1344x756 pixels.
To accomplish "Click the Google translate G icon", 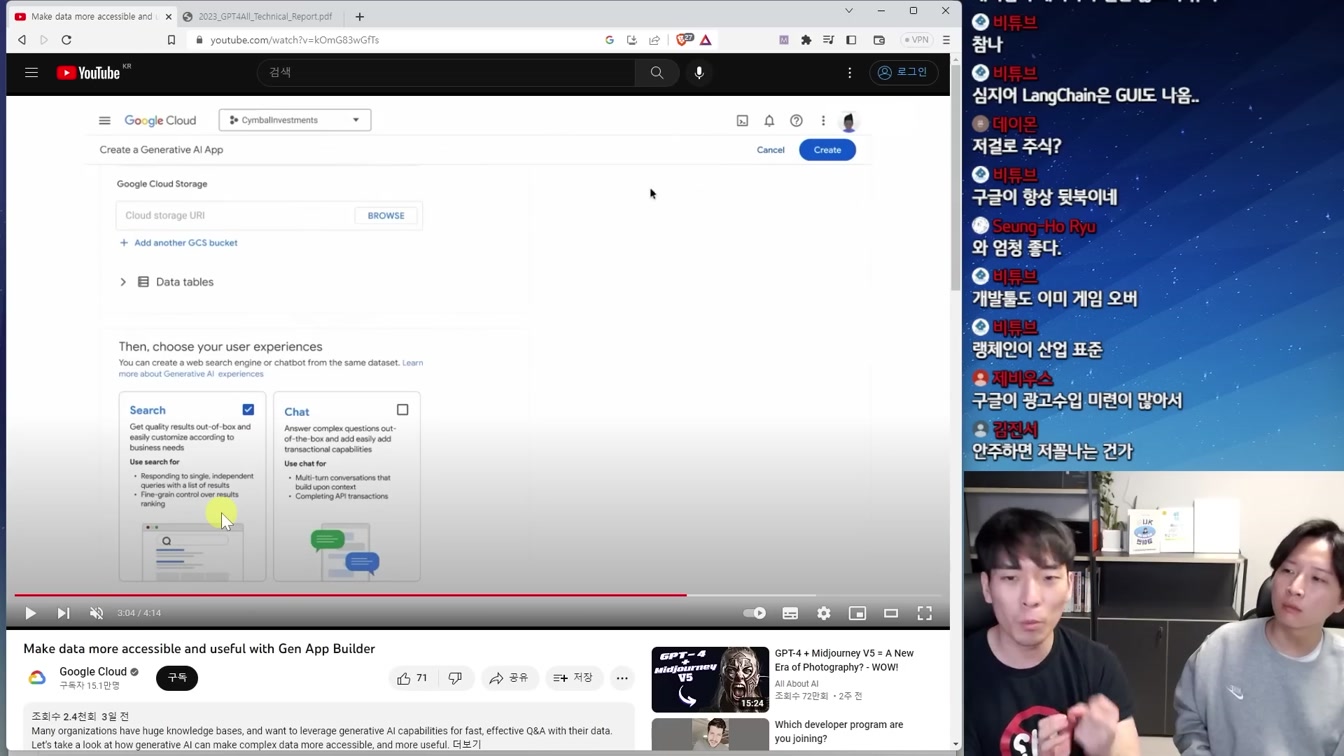I will point(609,40).
